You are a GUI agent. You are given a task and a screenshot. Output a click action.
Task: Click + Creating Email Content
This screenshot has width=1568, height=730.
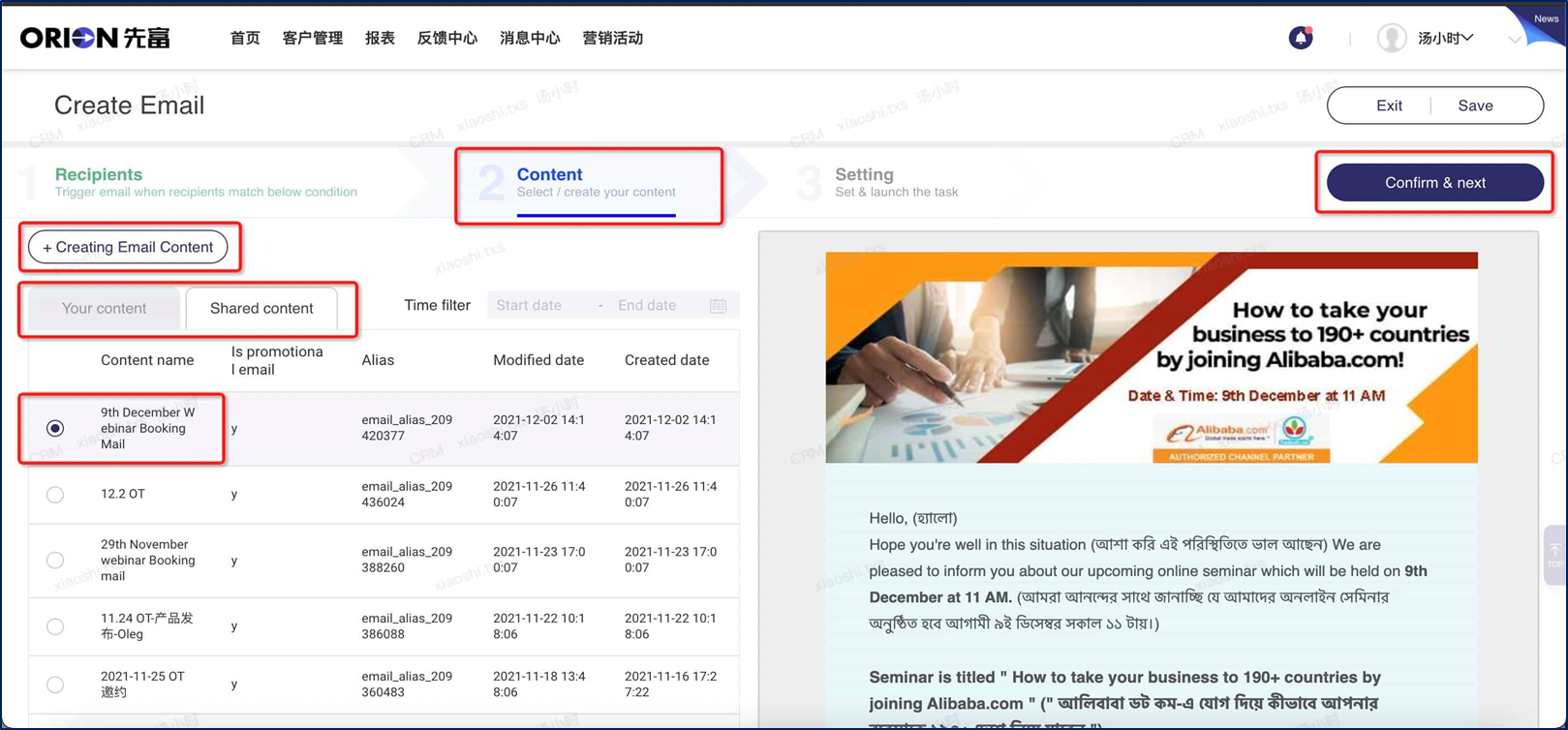(x=128, y=247)
